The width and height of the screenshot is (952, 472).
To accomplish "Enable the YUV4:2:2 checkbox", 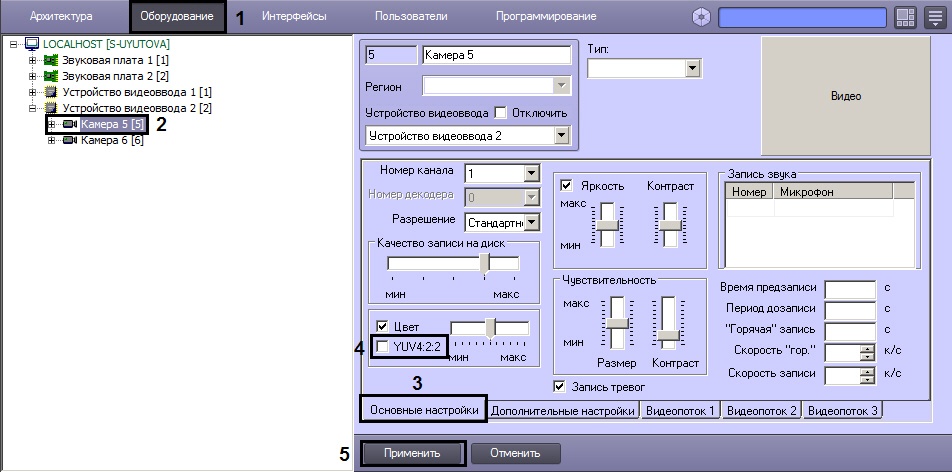I will (x=382, y=346).
